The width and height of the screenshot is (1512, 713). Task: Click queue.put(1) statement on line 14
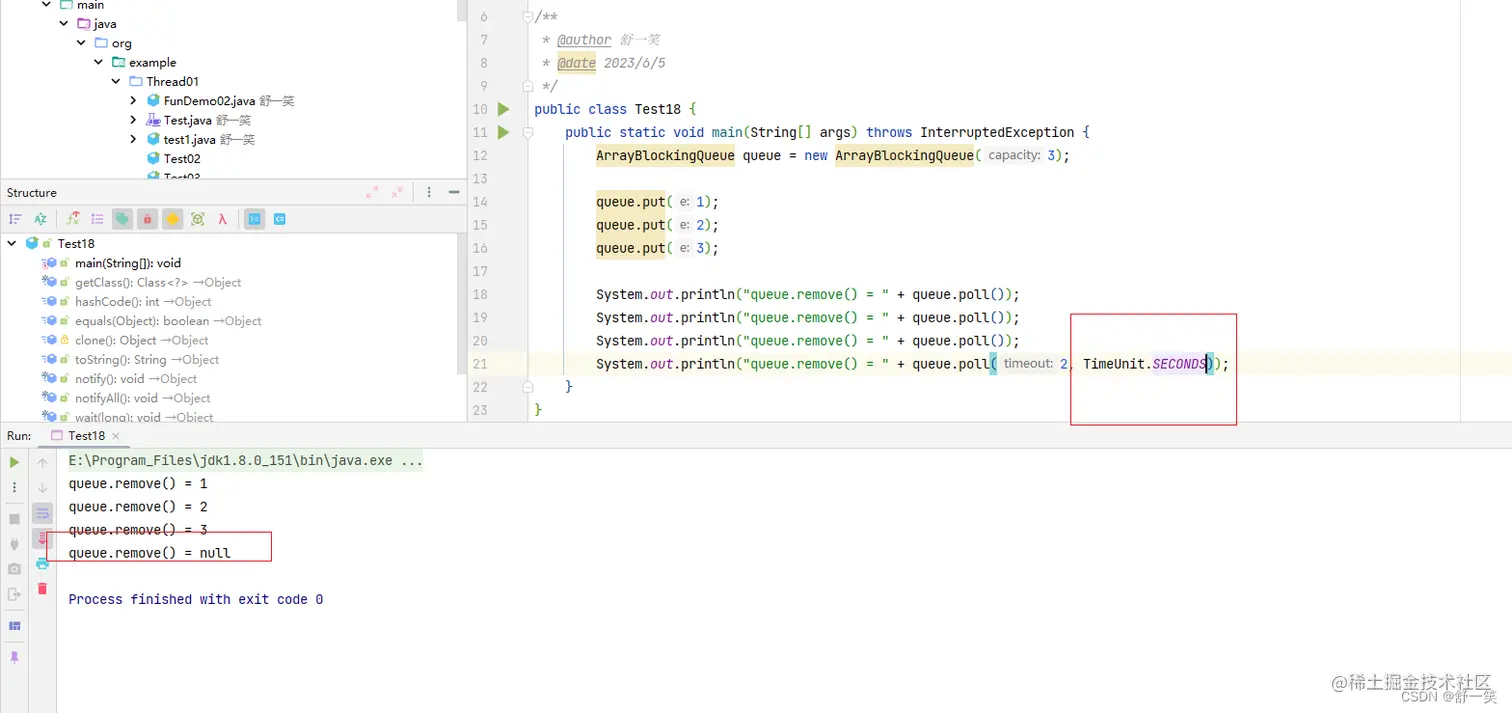(x=657, y=202)
